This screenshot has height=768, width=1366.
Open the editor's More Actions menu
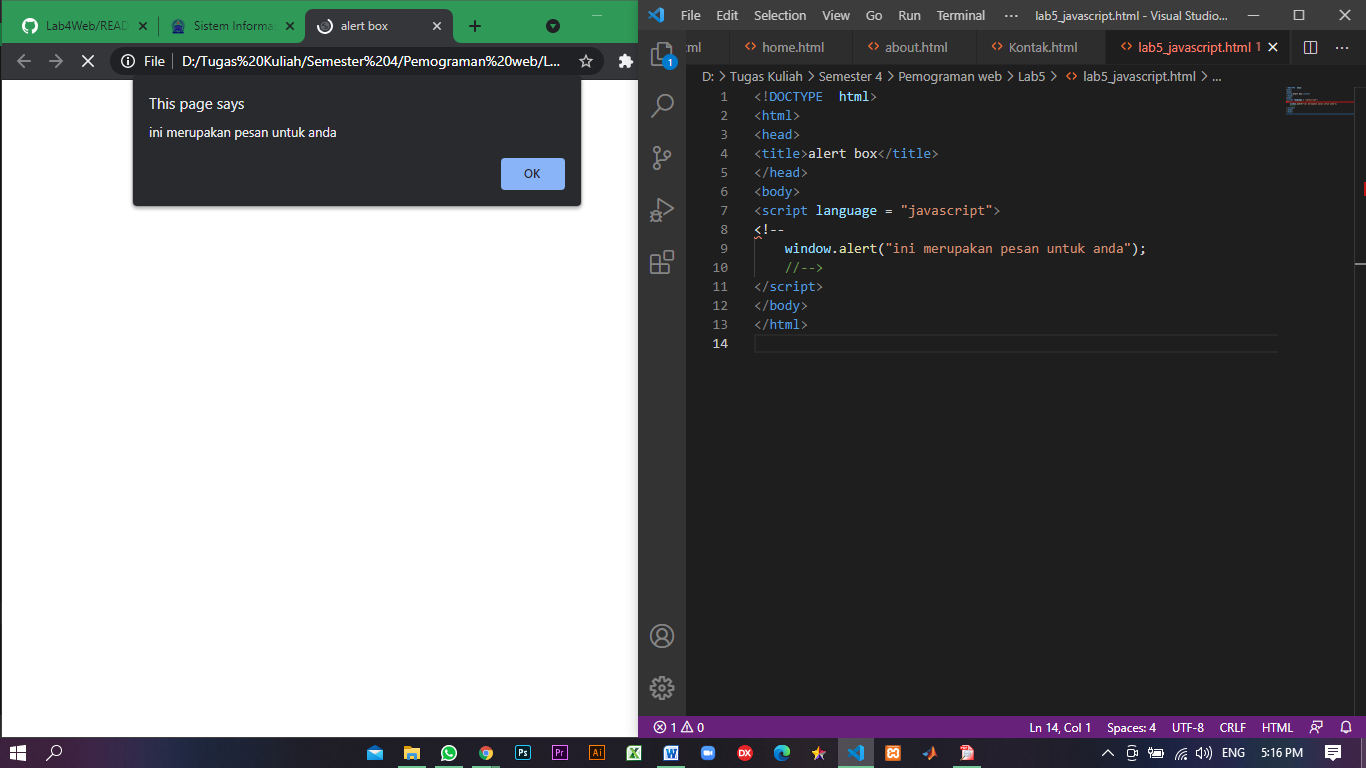tap(1342, 47)
